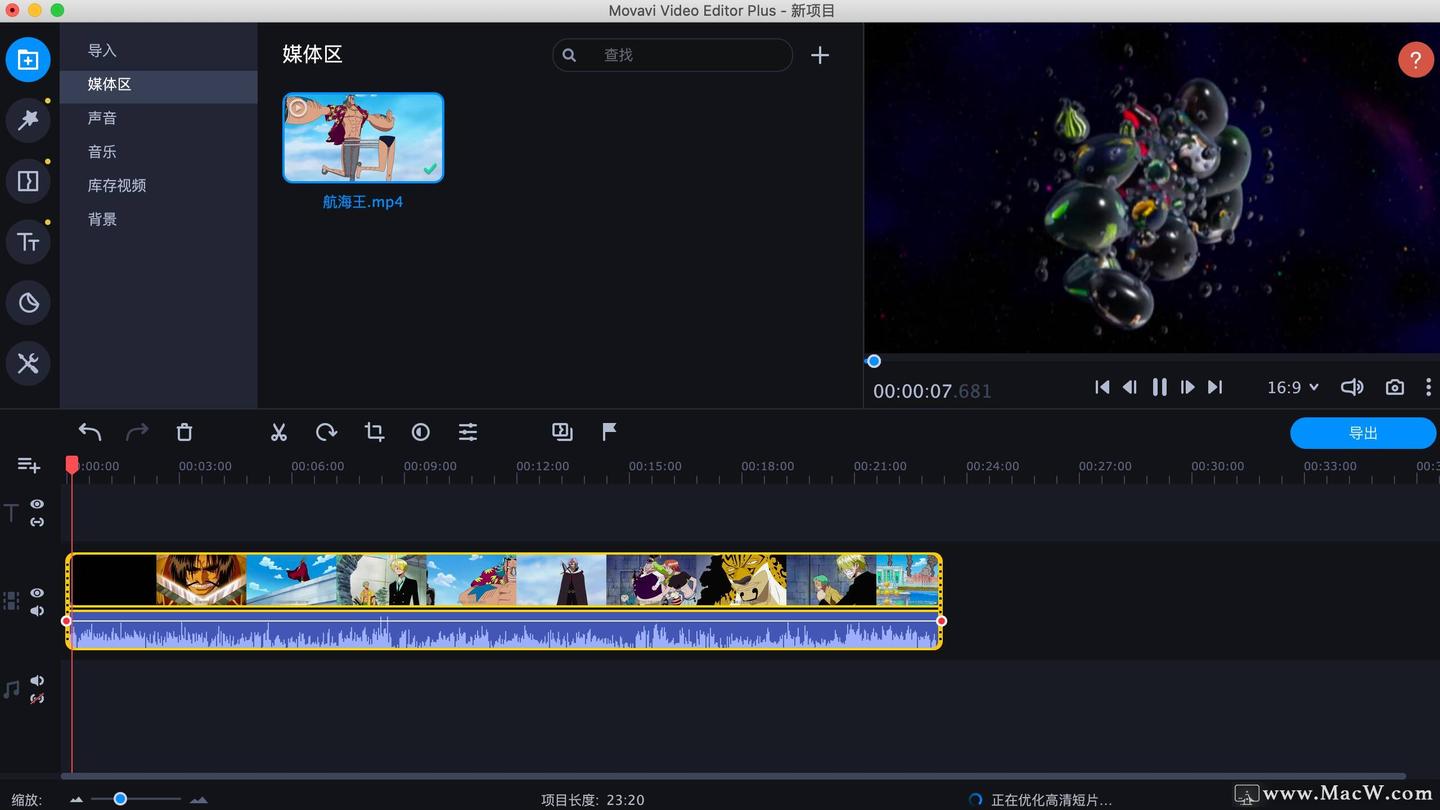This screenshot has height=810, width=1440.
Task: Open the help question mark button
Action: tap(1415, 60)
